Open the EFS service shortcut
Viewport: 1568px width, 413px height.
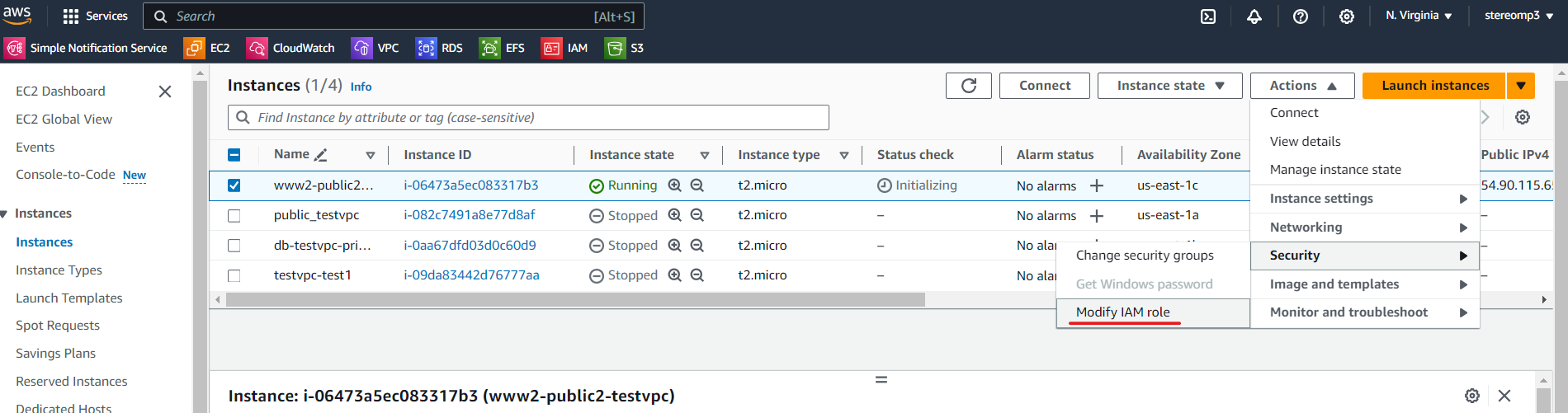point(503,48)
